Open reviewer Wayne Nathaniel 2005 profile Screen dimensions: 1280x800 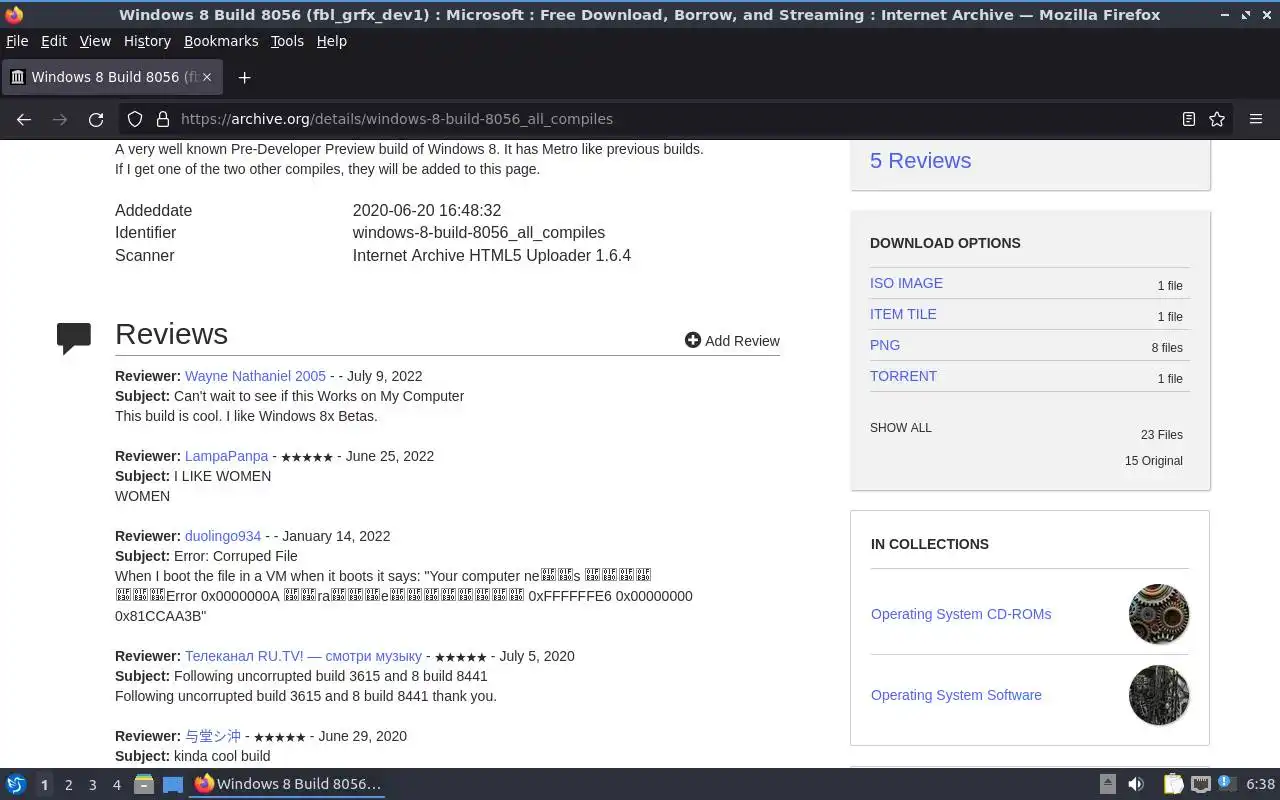click(x=255, y=376)
